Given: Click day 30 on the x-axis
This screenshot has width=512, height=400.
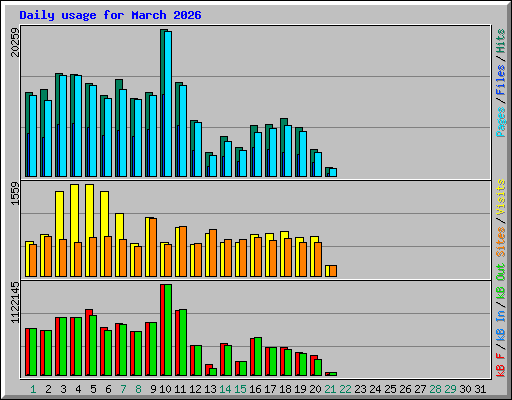Looking at the screenshot, I should (465, 389).
